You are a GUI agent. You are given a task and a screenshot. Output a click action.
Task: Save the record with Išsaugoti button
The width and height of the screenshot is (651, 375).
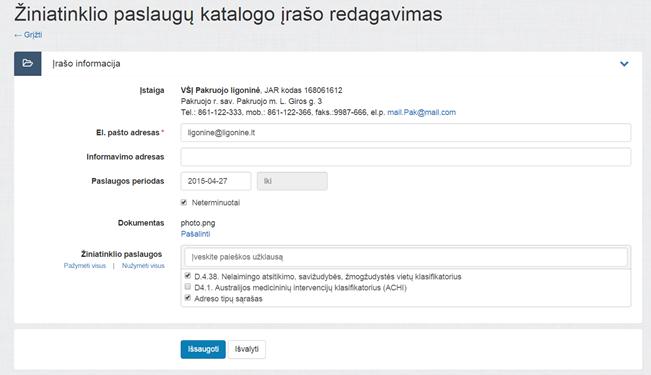pyautogui.click(x=203, y=349)
